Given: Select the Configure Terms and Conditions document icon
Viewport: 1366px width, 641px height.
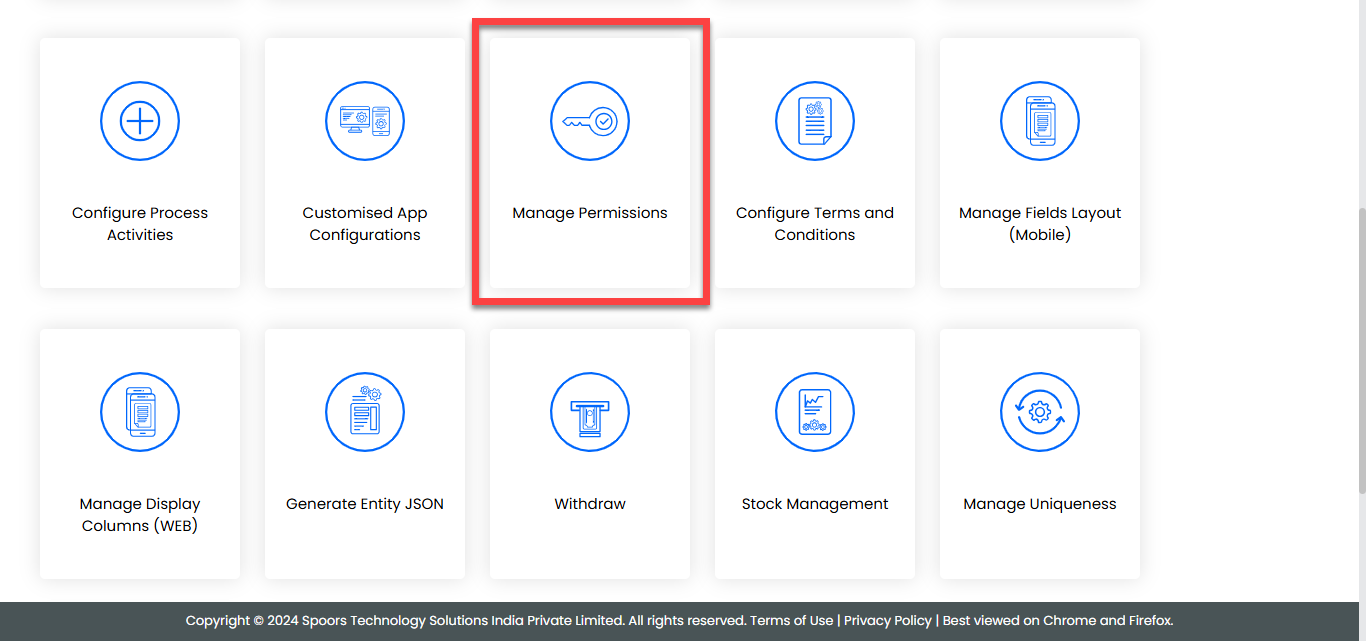Looking at the screenshot, I should tap(815, 121).
